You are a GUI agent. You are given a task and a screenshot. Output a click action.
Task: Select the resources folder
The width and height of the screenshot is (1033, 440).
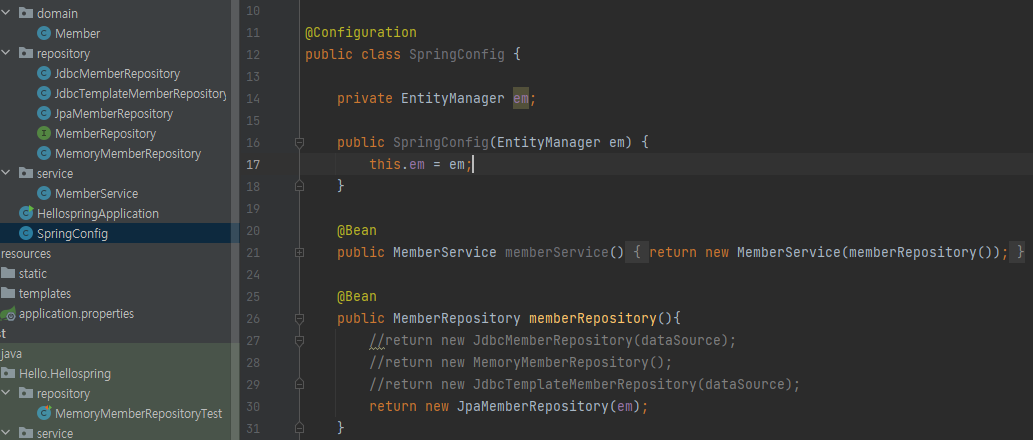26,254
